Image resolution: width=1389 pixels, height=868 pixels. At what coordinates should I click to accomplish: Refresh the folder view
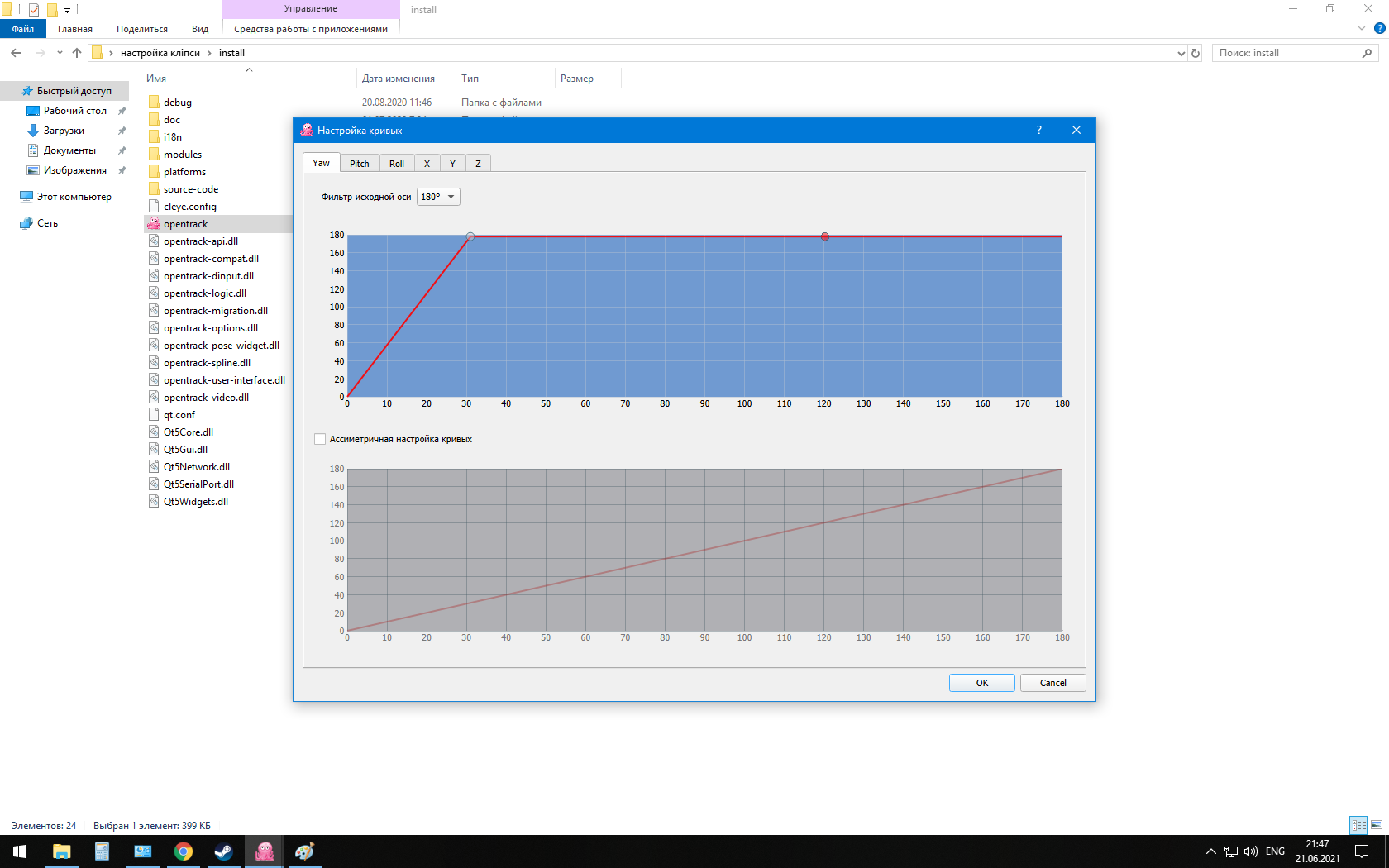(1196, 53)
